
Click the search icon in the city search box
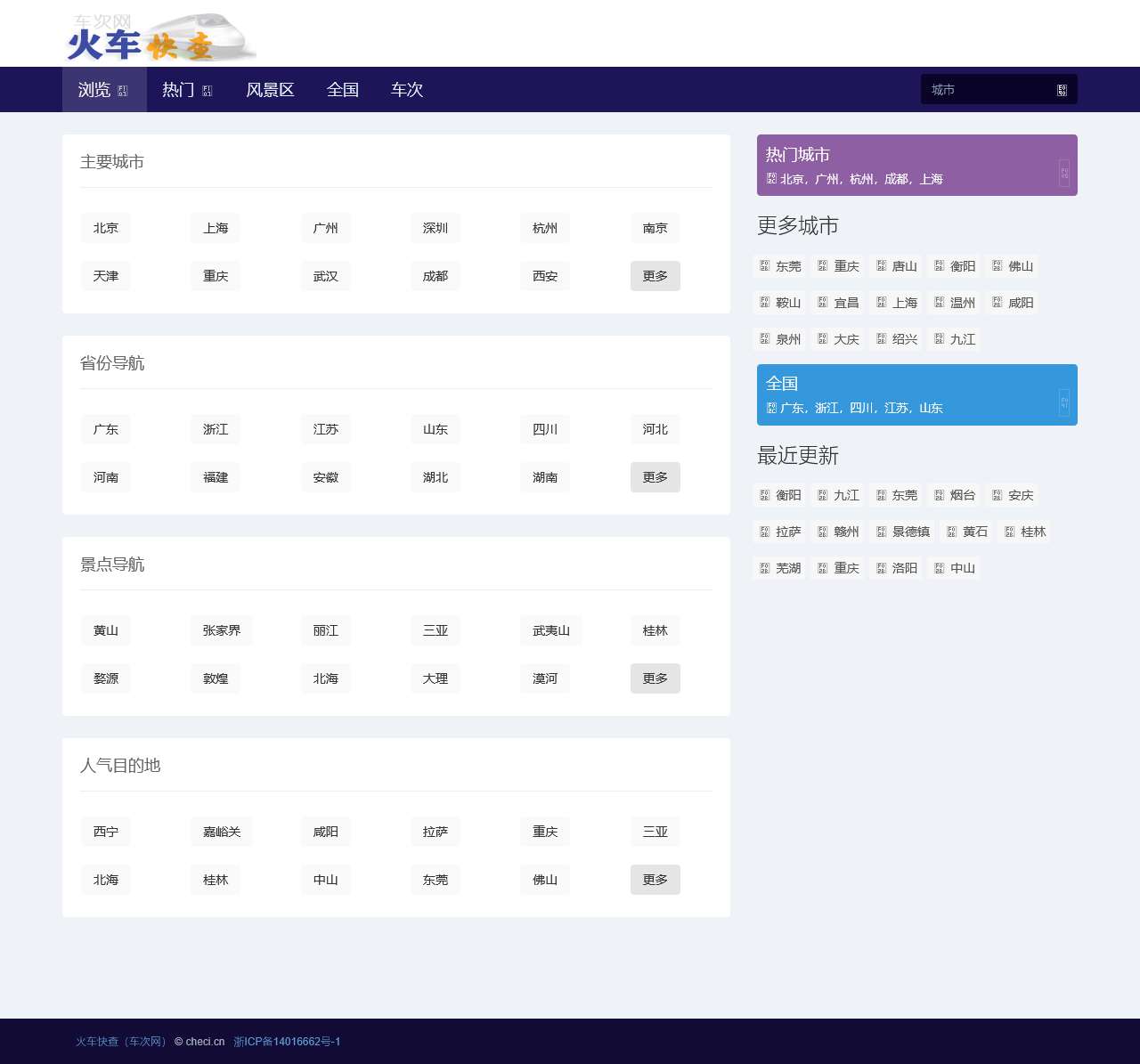1062,89
